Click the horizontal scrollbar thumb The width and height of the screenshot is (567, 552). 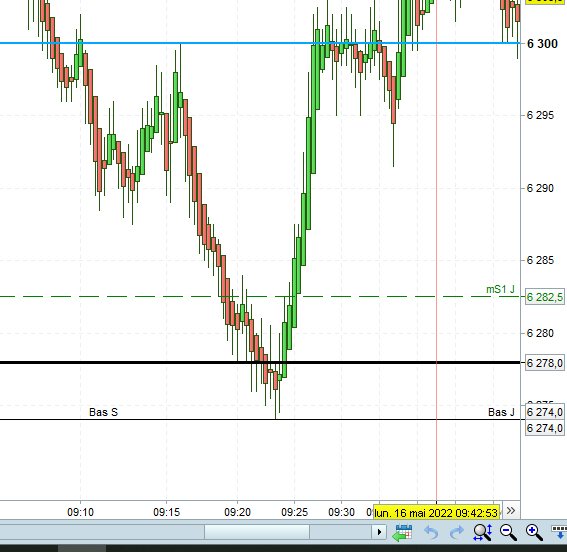(x=257, y=532)
